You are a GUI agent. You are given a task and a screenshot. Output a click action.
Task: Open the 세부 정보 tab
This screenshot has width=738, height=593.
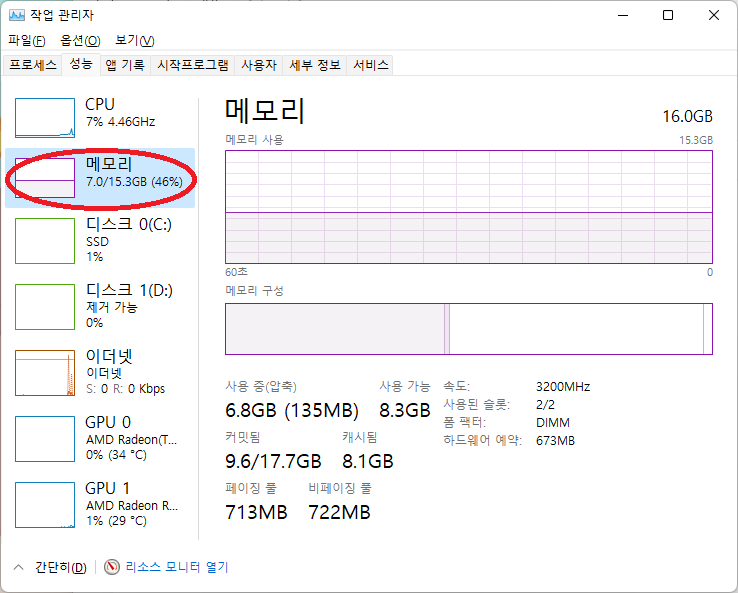314,65
